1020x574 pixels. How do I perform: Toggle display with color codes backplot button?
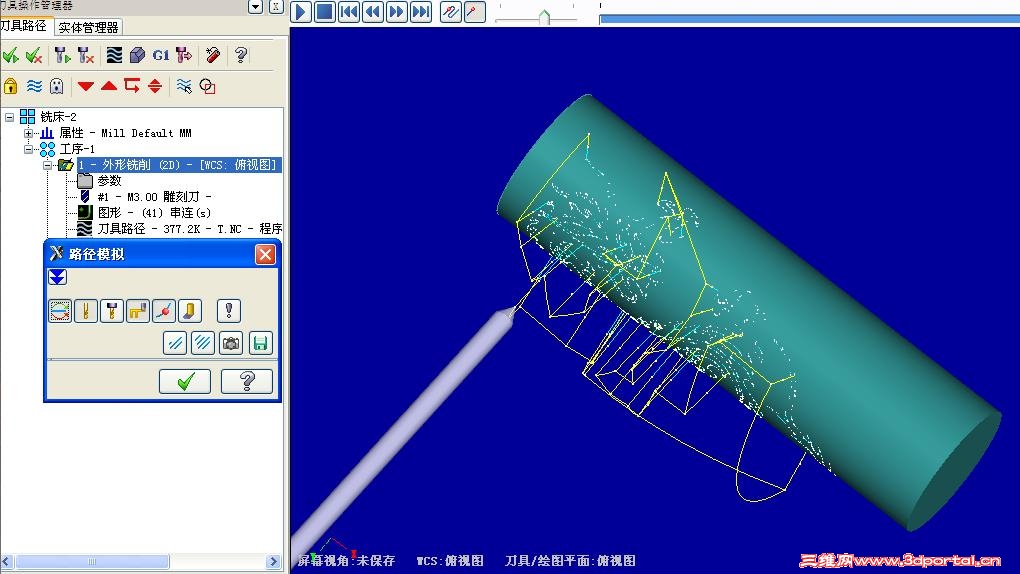point(60,311)
